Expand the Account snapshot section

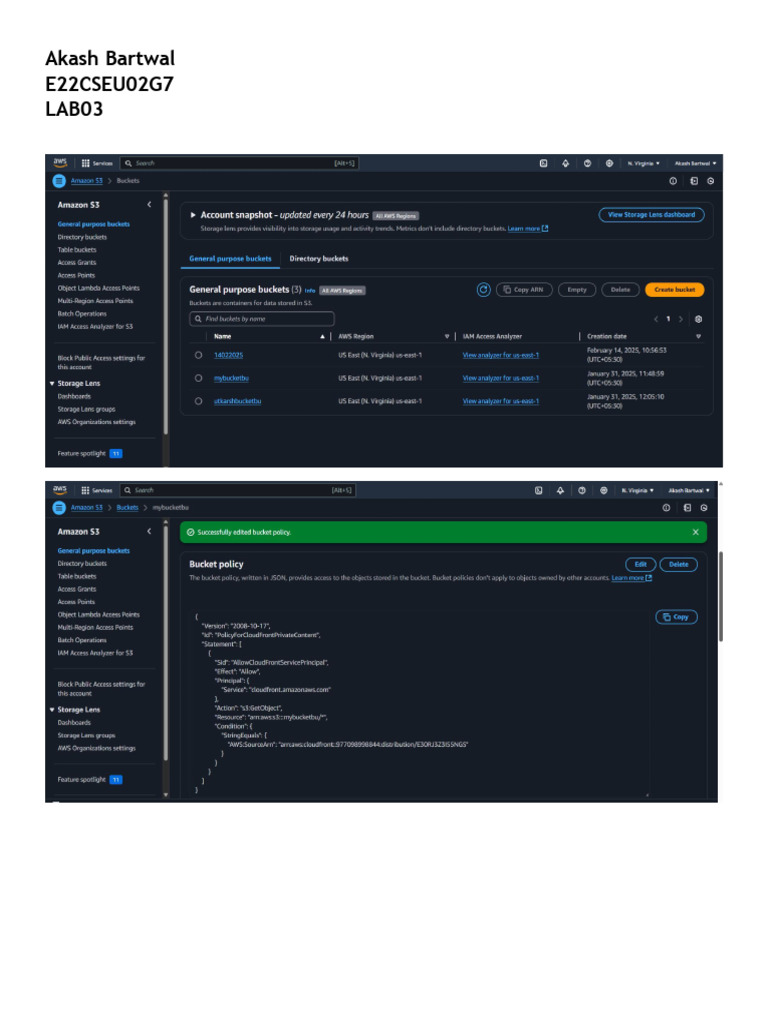[x=193, y=215]
